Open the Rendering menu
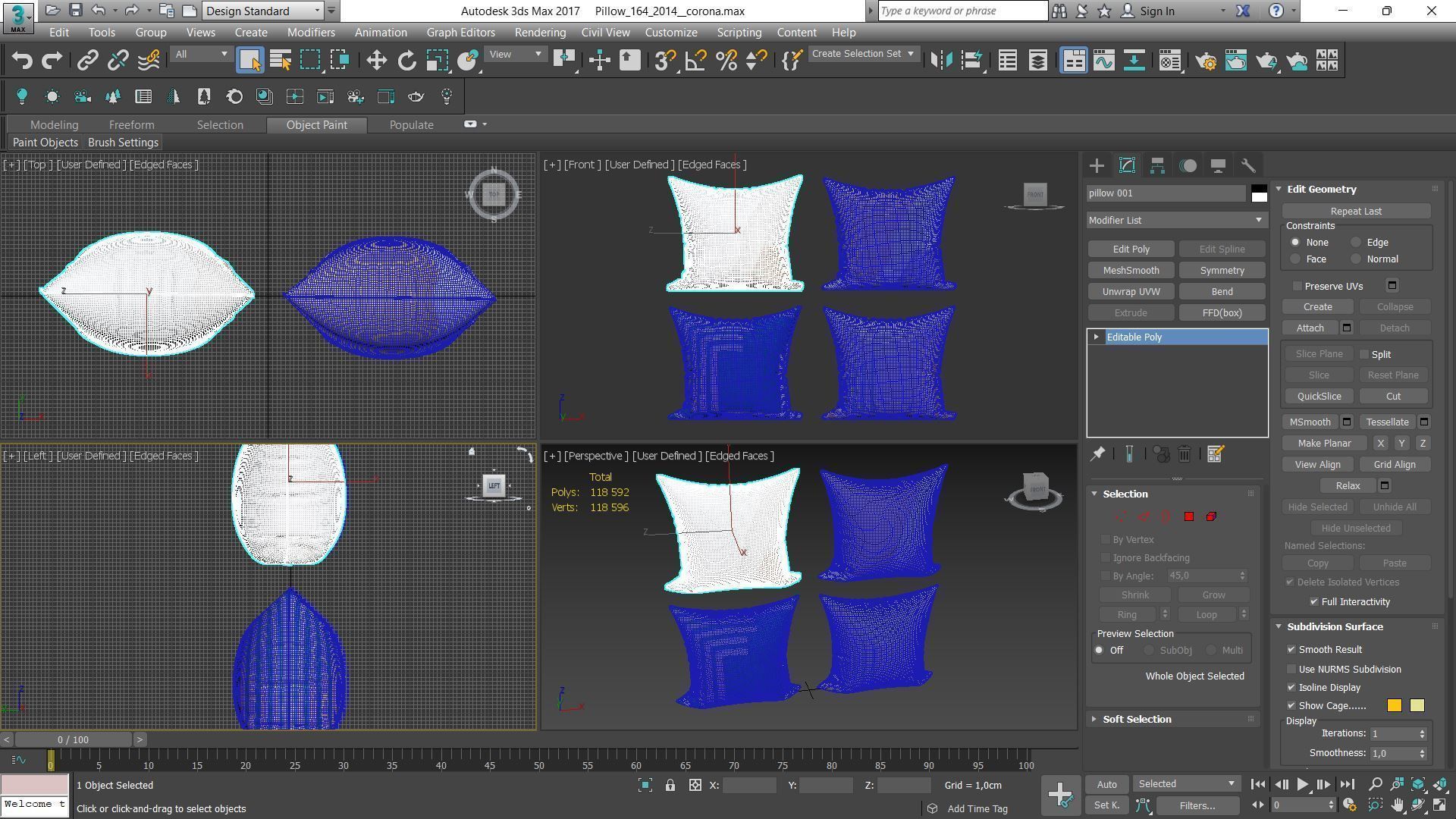Screen dimensions: 1456x819 (539, 33)
